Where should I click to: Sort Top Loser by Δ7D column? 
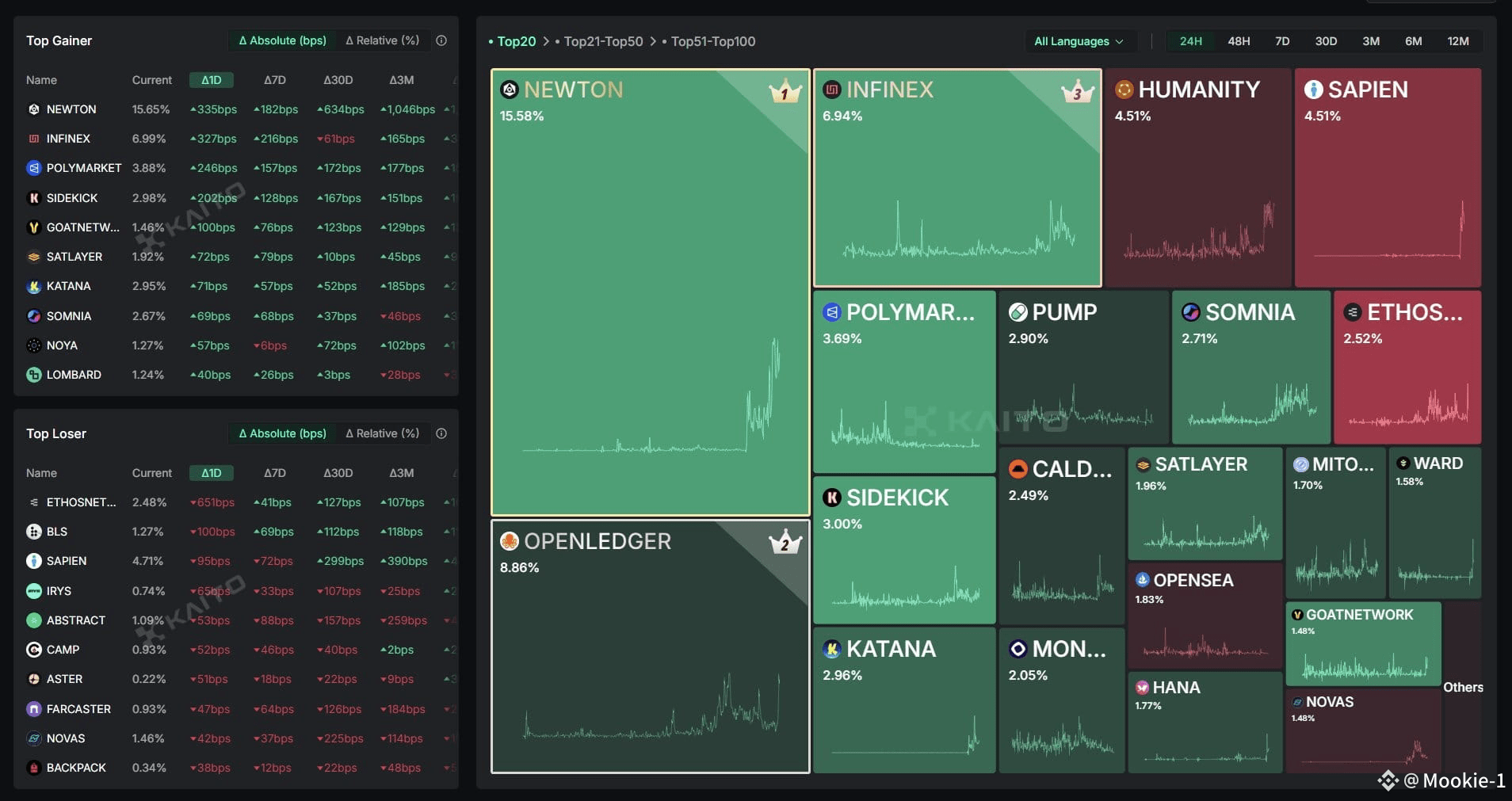(275, 473)
